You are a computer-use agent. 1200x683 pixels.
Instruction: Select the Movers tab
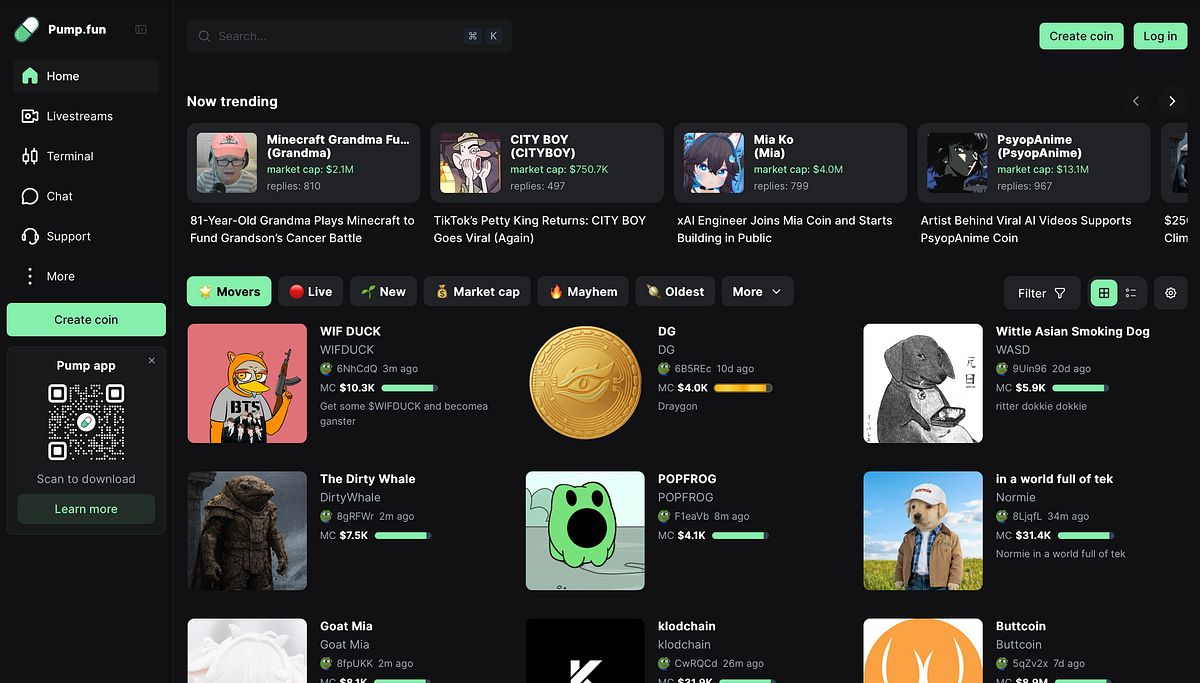pyautogui.click(x=229, y=292)
